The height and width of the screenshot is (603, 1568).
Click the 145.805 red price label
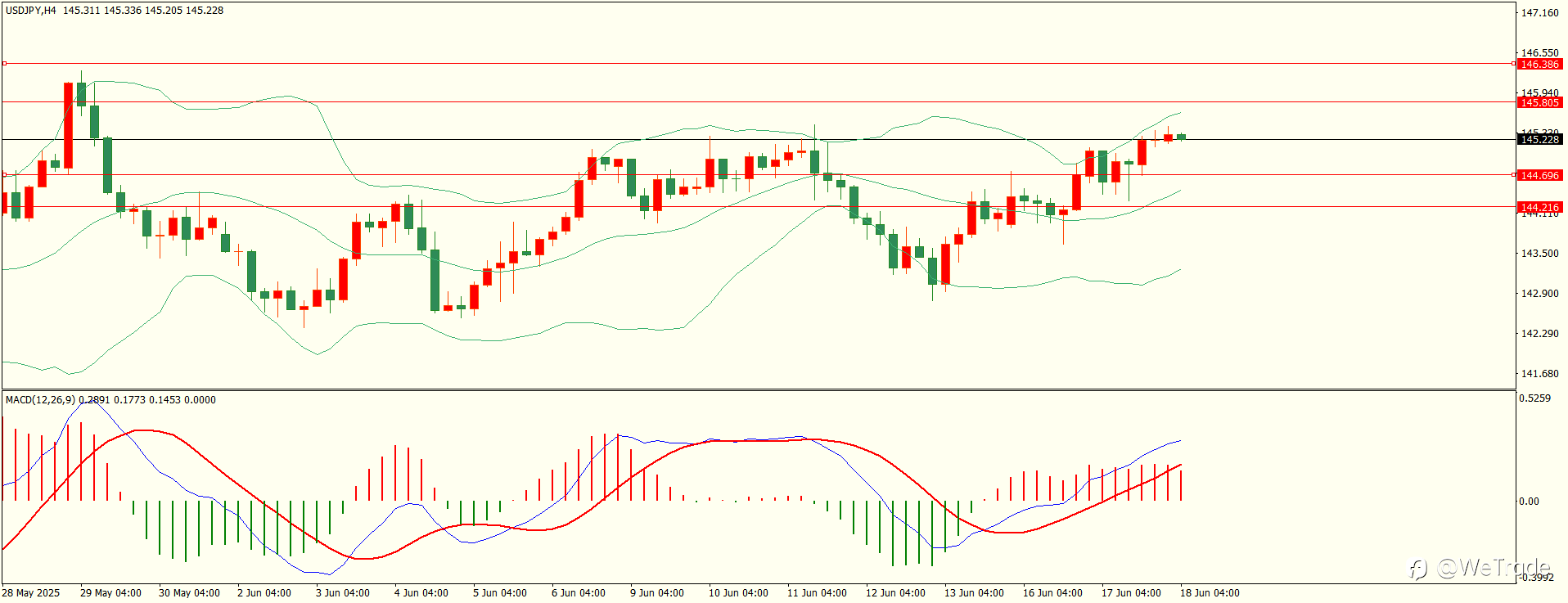(1539, 102)
